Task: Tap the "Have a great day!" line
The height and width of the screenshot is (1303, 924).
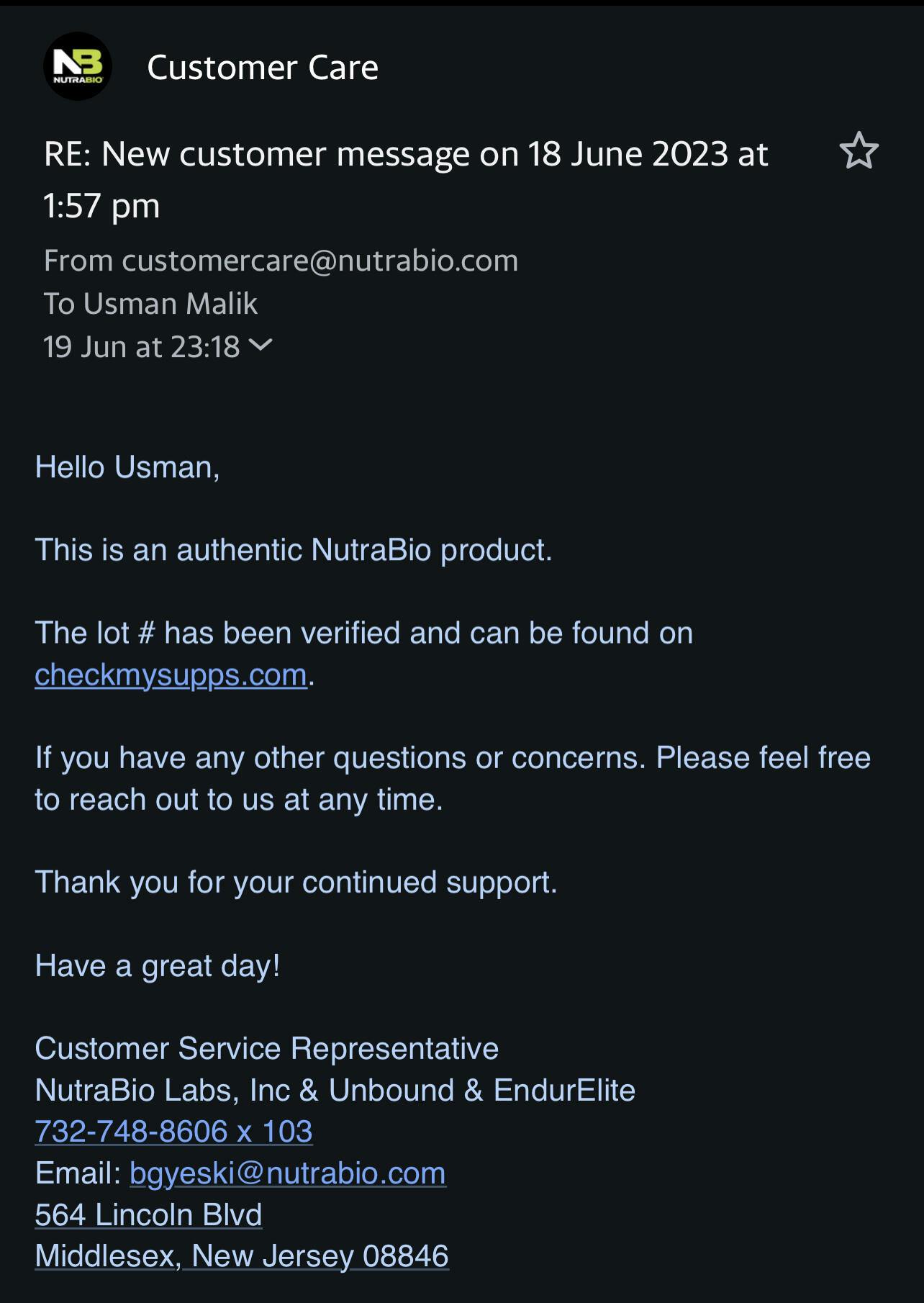Action: pos(158,966)
